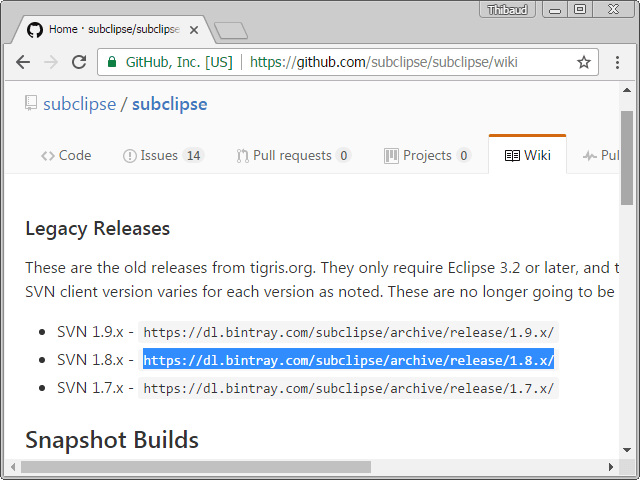The width and height of the screenshot is (640, 480).
Task: Bookmark this page with star icon
Action: pos(584,62)
